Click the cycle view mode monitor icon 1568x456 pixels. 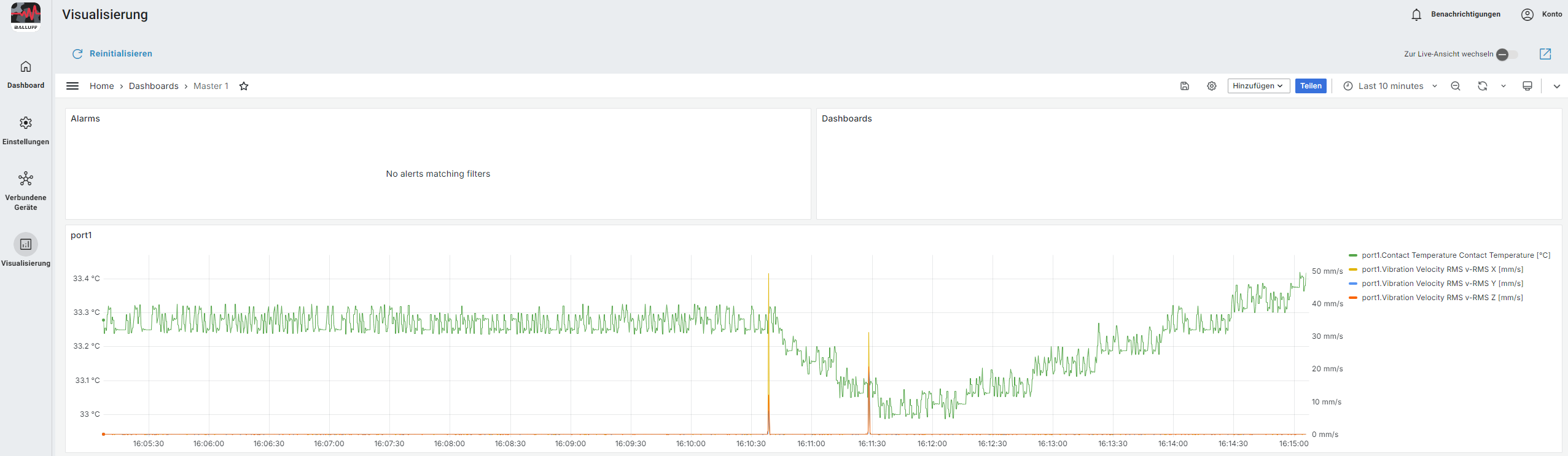(1527, 86)
